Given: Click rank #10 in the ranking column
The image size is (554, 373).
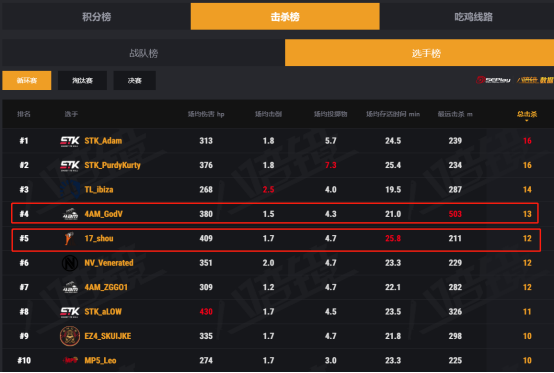Looking at the screenshot, I should 24,361.
